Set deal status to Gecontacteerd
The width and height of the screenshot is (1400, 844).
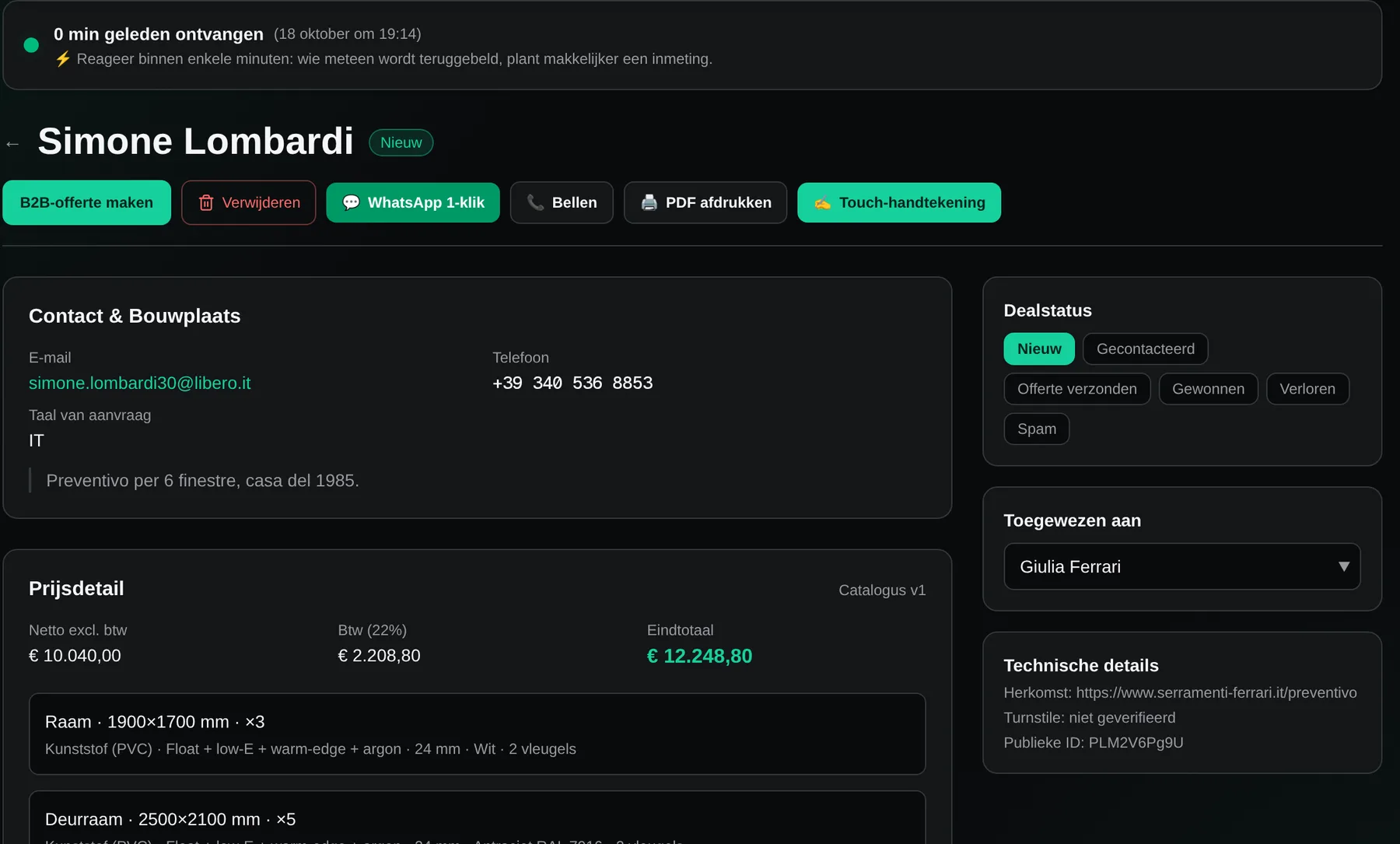pyautogui.click(x=1146, y=349)
